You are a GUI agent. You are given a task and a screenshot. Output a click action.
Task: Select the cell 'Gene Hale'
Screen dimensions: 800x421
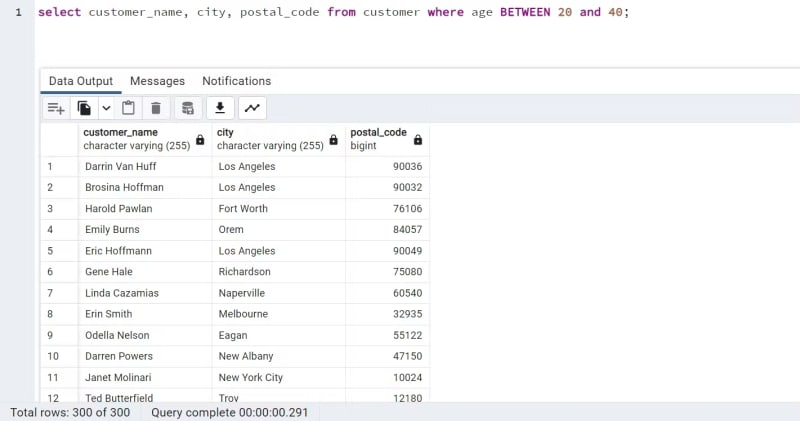pyautogui.click(x=145, y=272)
